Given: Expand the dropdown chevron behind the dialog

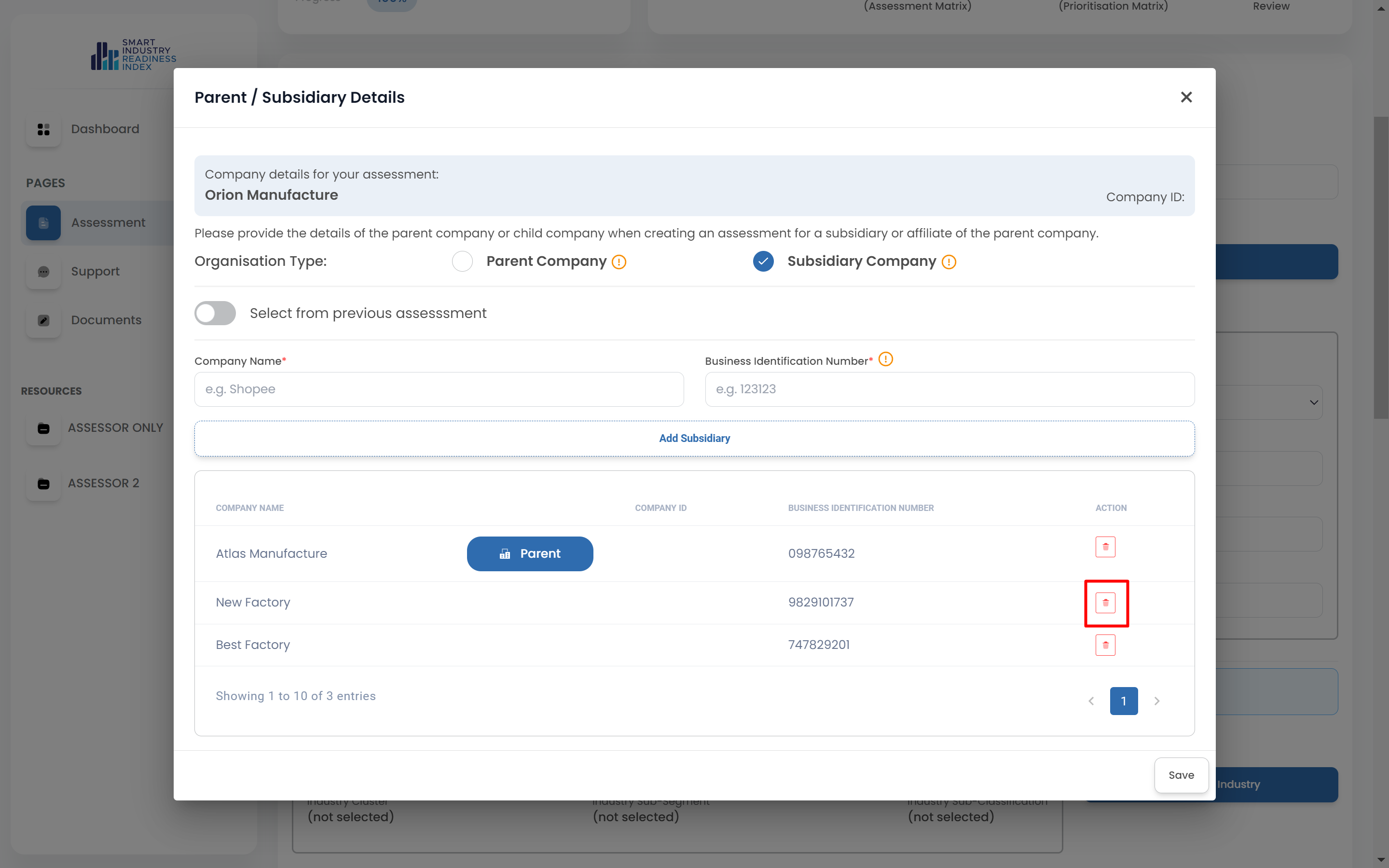Looking at the screenshot, I should coord(1314,402).
